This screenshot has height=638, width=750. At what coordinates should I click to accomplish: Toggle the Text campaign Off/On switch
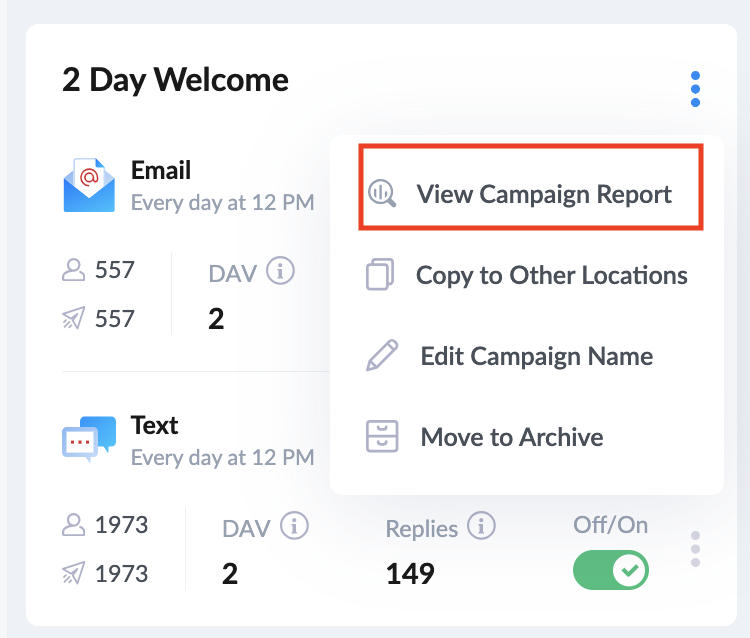pos(610,571)
